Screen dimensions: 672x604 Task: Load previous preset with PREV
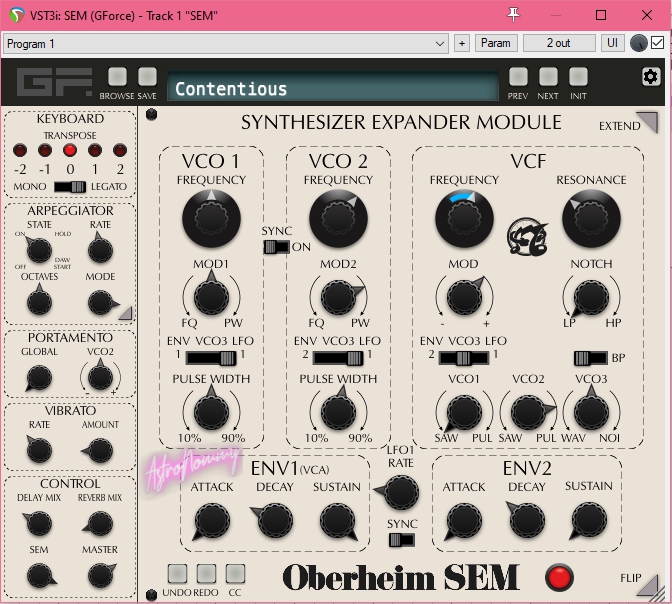518,77
